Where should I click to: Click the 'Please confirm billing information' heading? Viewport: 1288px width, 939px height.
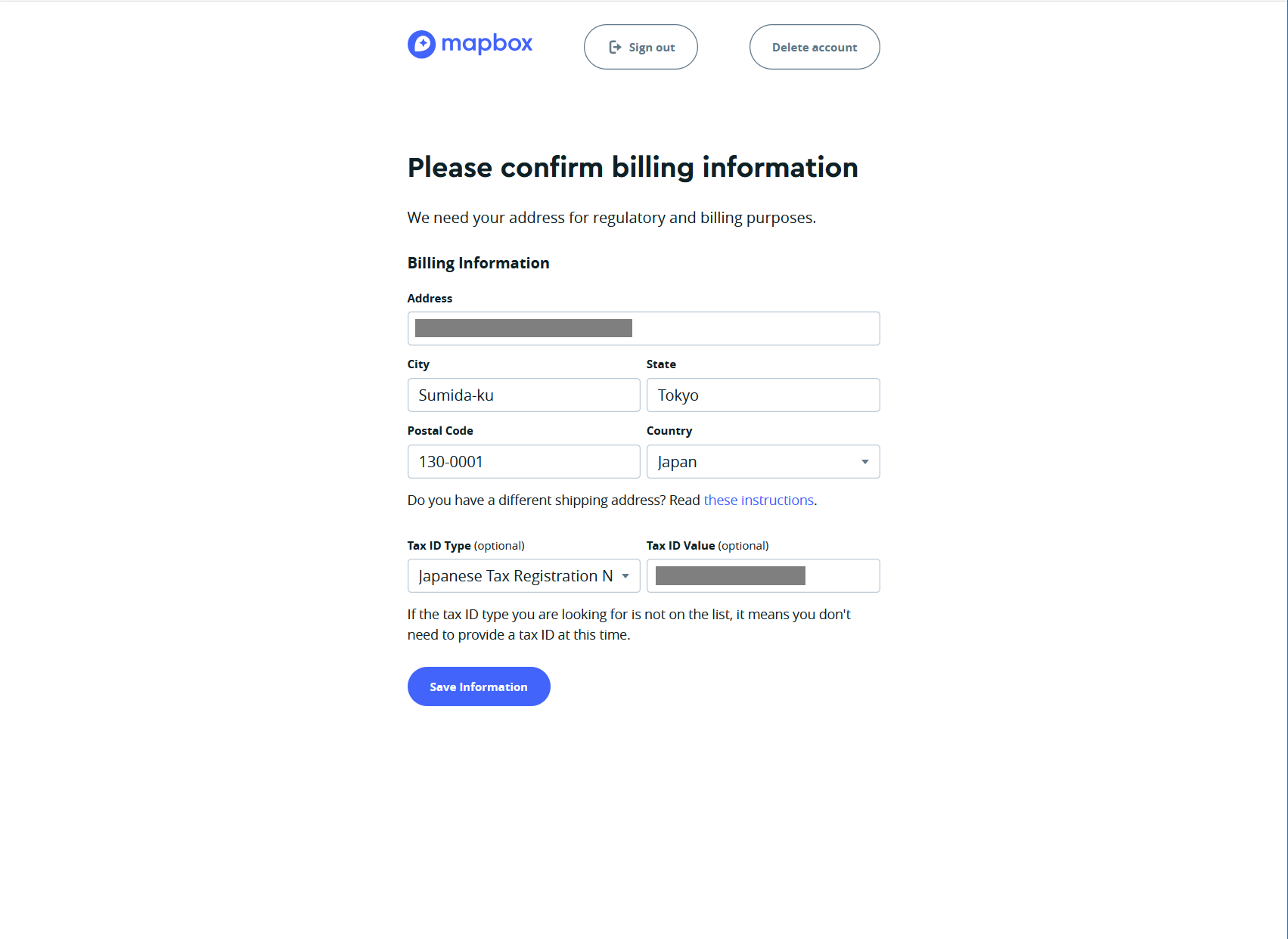click(632, 168)
